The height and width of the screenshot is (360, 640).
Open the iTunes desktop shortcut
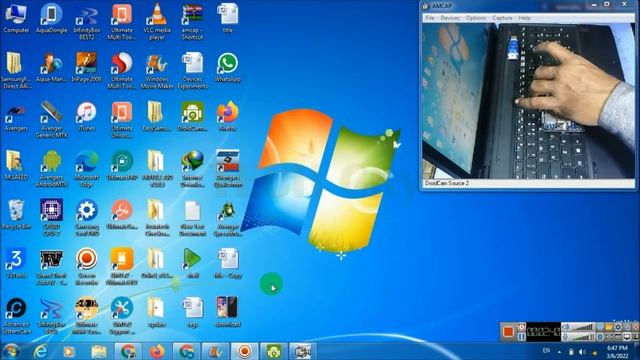(x=87, y=116)
